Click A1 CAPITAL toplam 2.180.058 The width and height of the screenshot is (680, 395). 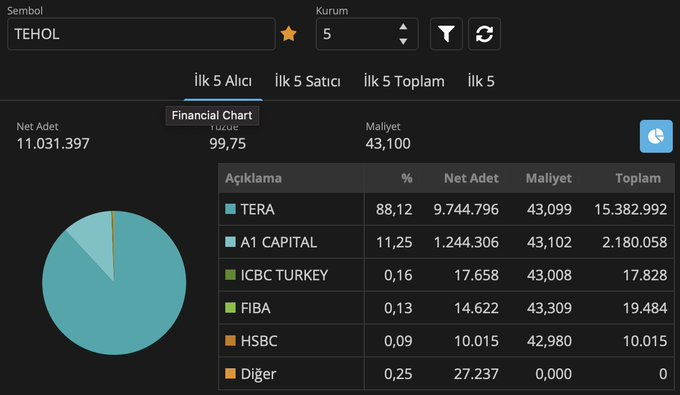tap(634, 242)
